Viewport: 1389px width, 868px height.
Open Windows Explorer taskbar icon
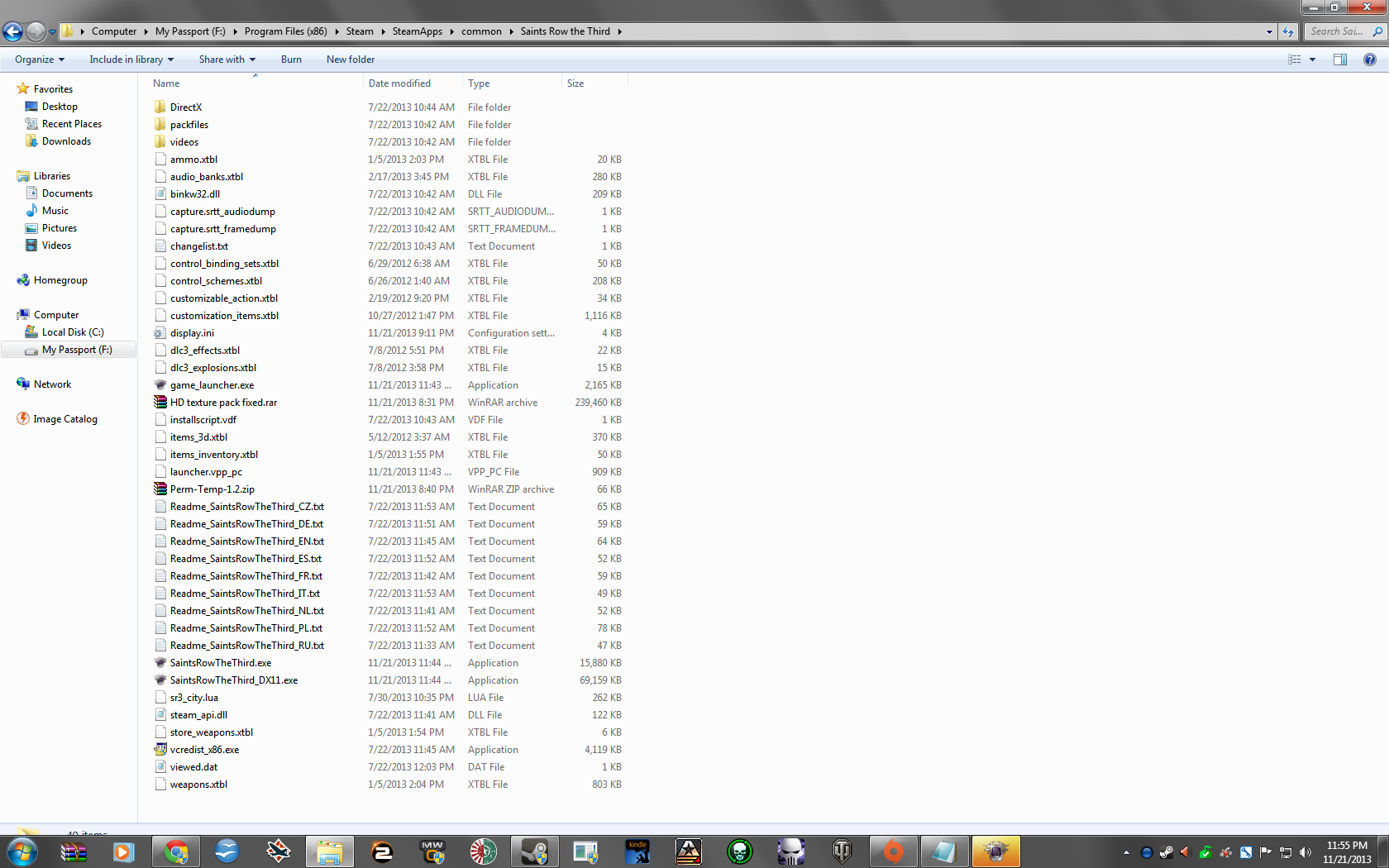pyautogui.click(x=330, y=851)
